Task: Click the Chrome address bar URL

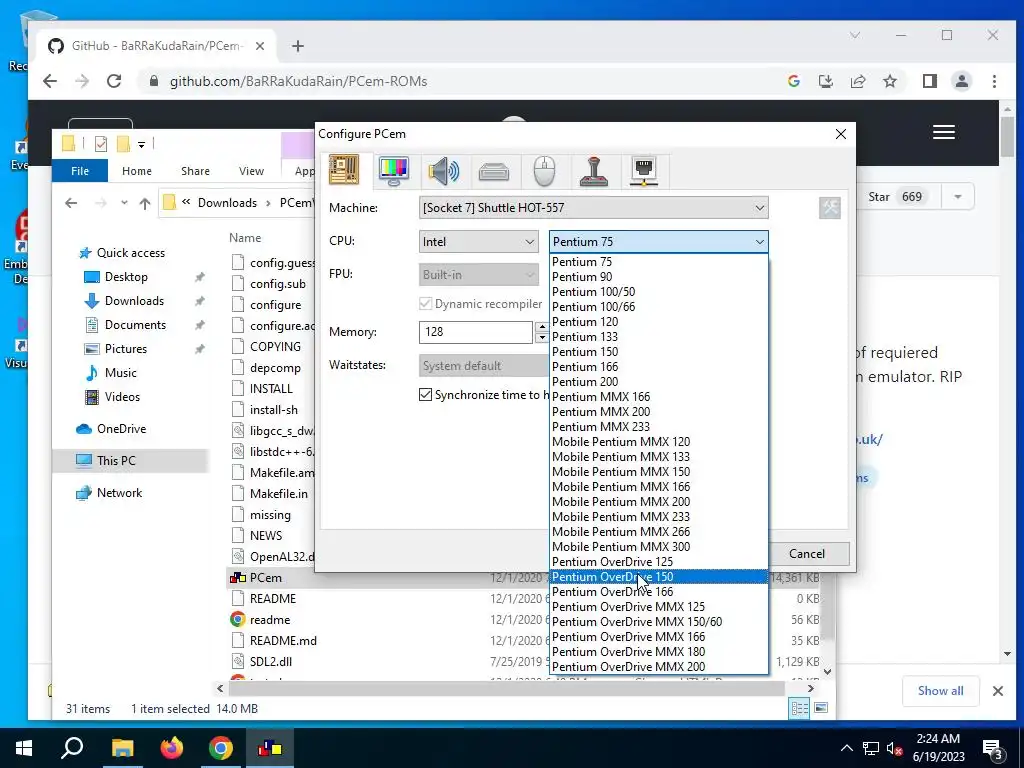Action: click(x=298, y=81)
